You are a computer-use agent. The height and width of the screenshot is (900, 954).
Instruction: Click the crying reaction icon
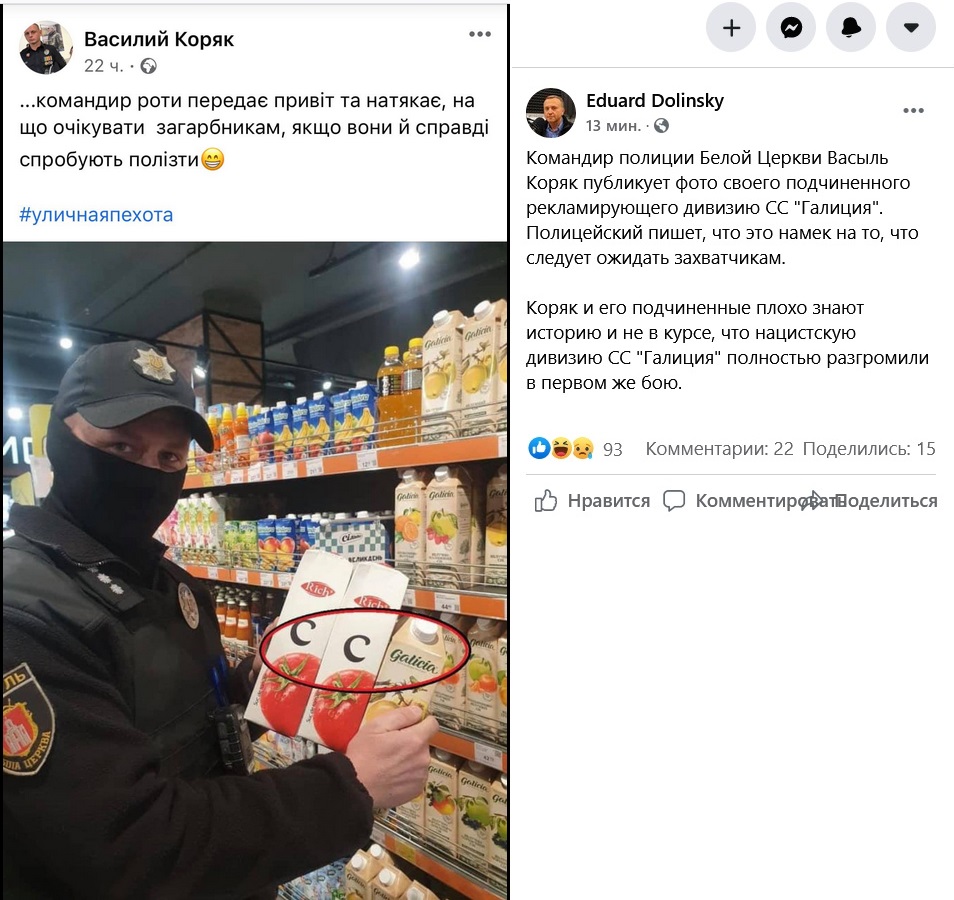[583, 448]
